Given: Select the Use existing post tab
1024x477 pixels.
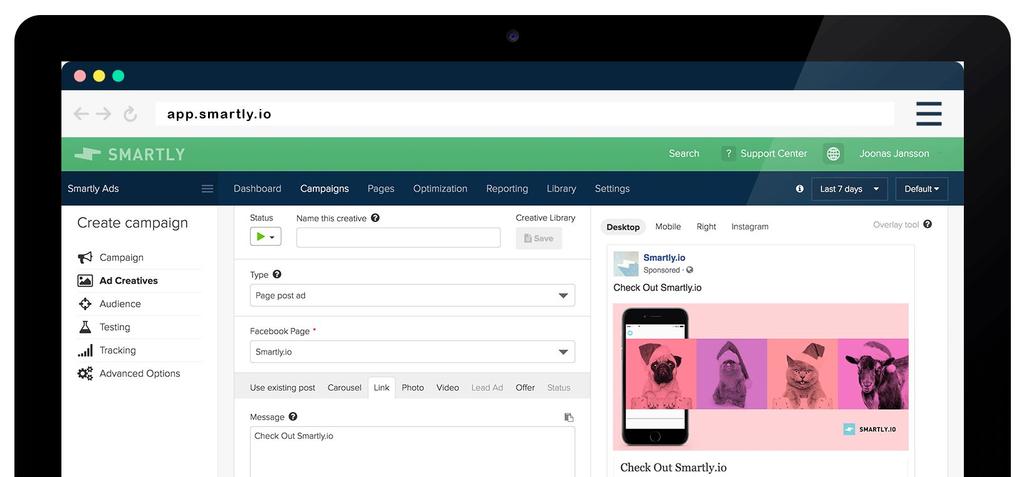Looking at the screenshot, I should point(282,387).
